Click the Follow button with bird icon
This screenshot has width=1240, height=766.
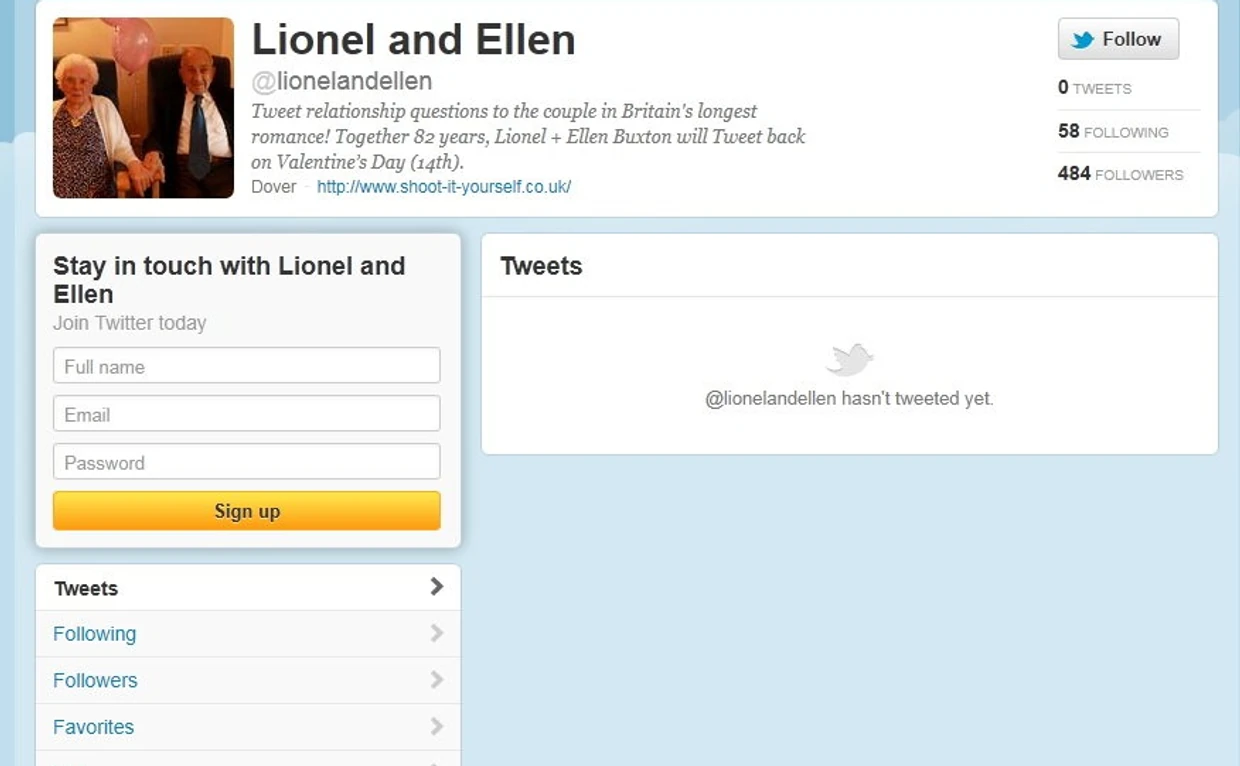1118,40
